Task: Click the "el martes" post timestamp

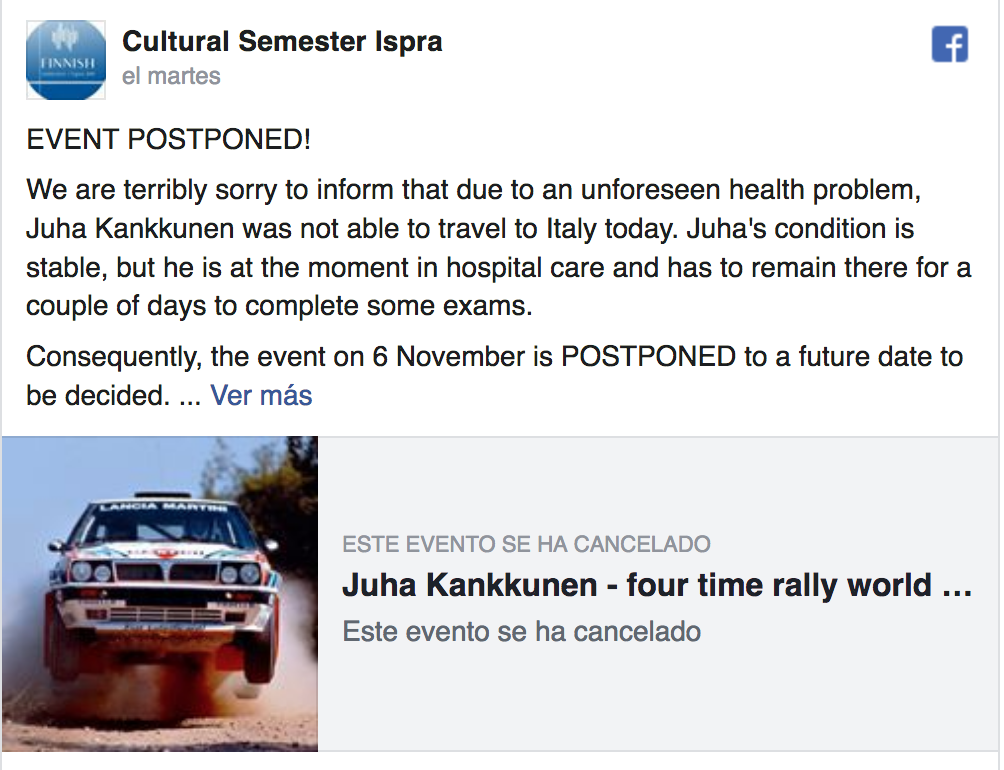Action: click(171, 76)
